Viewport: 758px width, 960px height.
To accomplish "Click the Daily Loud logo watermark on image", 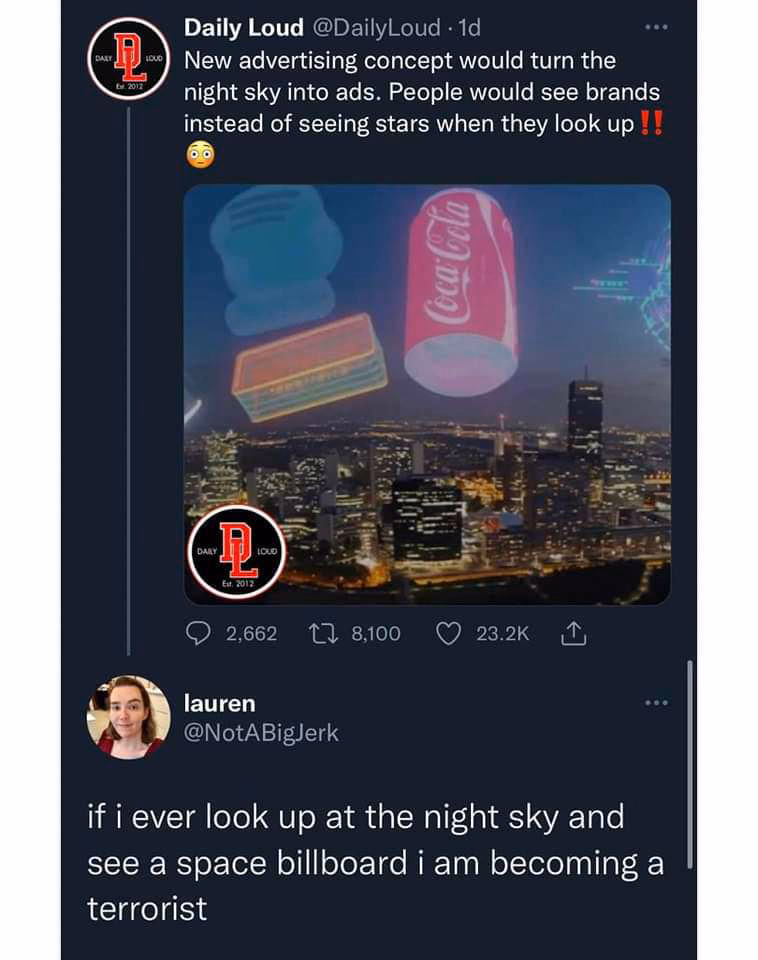I will [x=236, y=553].
